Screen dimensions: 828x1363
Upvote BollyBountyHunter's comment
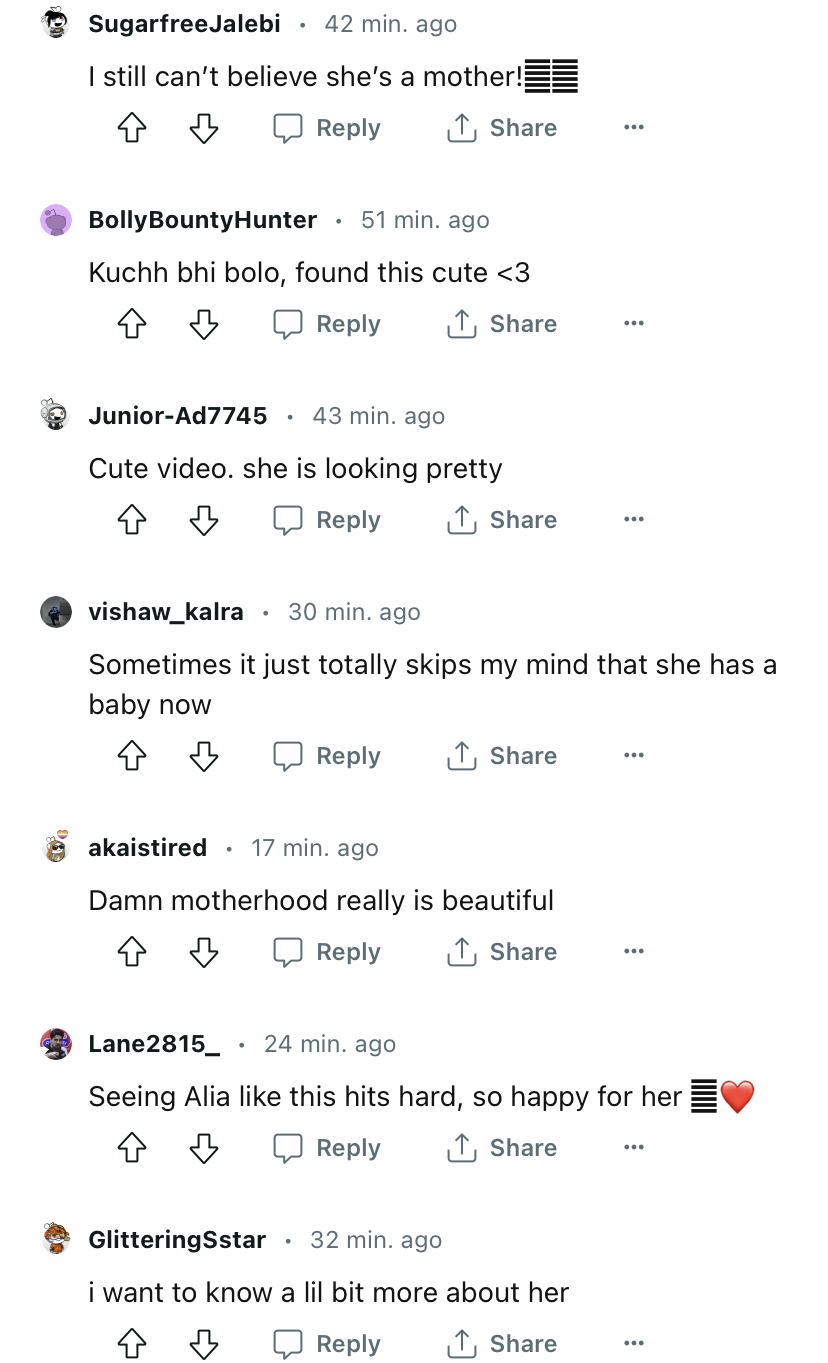[x=132, y=324]
